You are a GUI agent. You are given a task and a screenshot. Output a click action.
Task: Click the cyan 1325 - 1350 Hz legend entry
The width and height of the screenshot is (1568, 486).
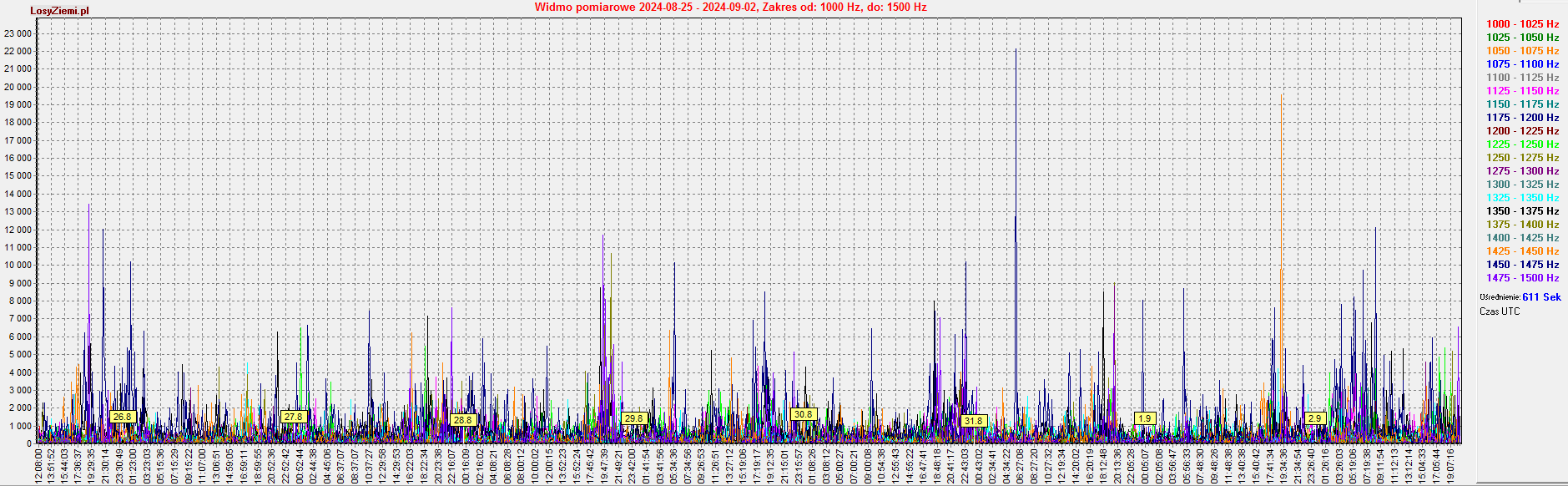tap(1522, 198)
